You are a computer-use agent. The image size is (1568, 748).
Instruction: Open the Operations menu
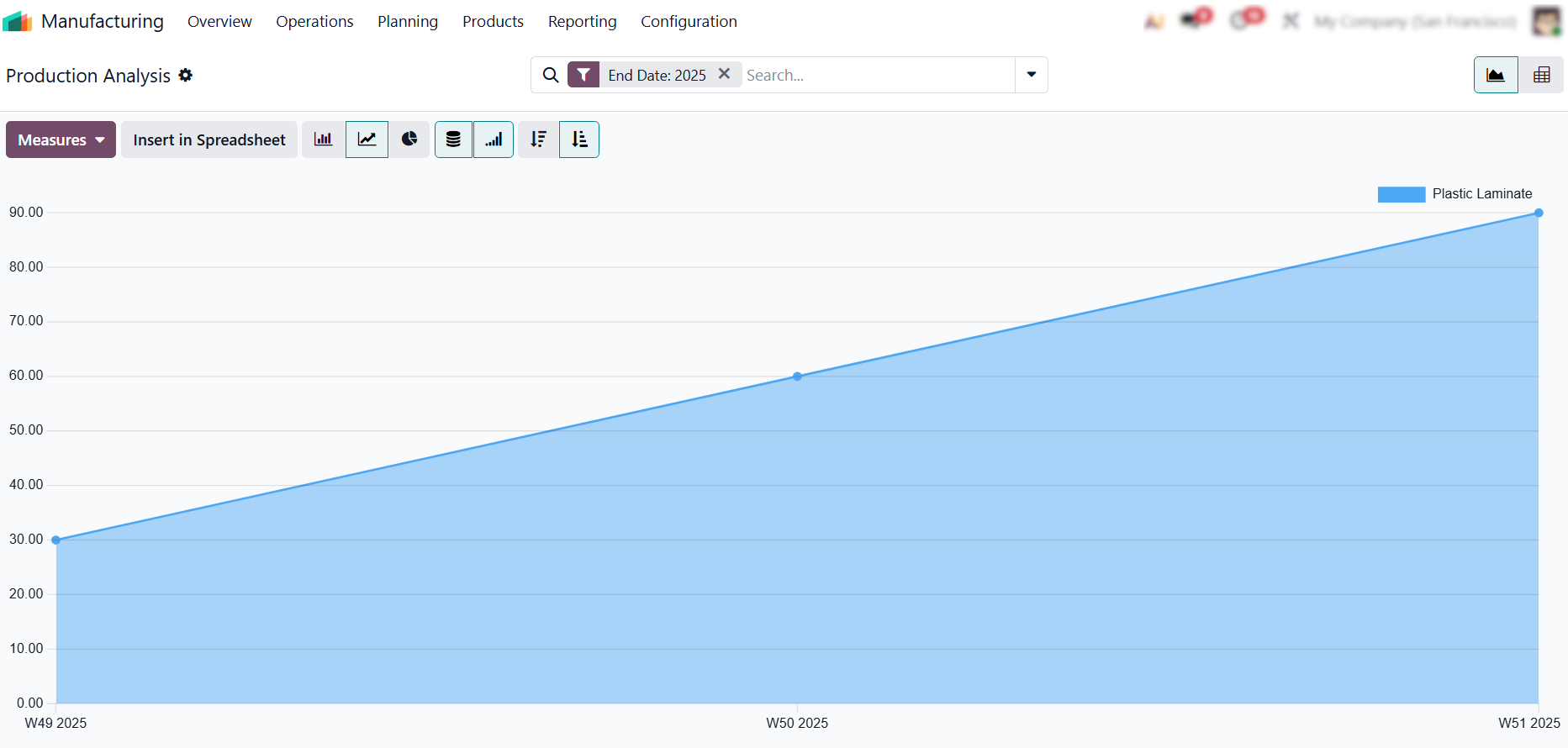click(314, 22)
